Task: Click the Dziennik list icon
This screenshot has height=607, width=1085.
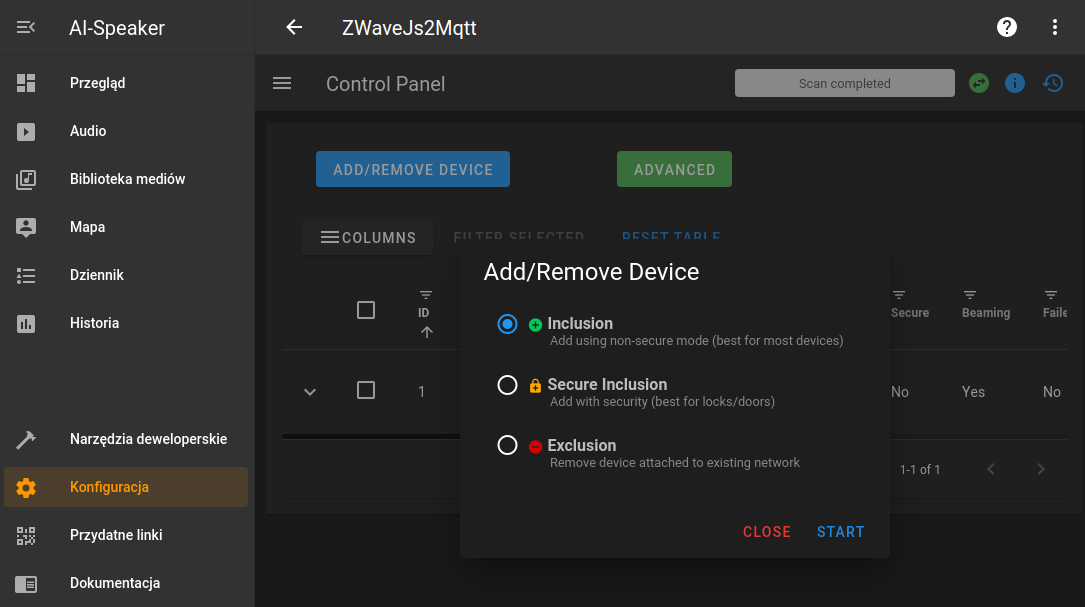Action: point(26,275)
